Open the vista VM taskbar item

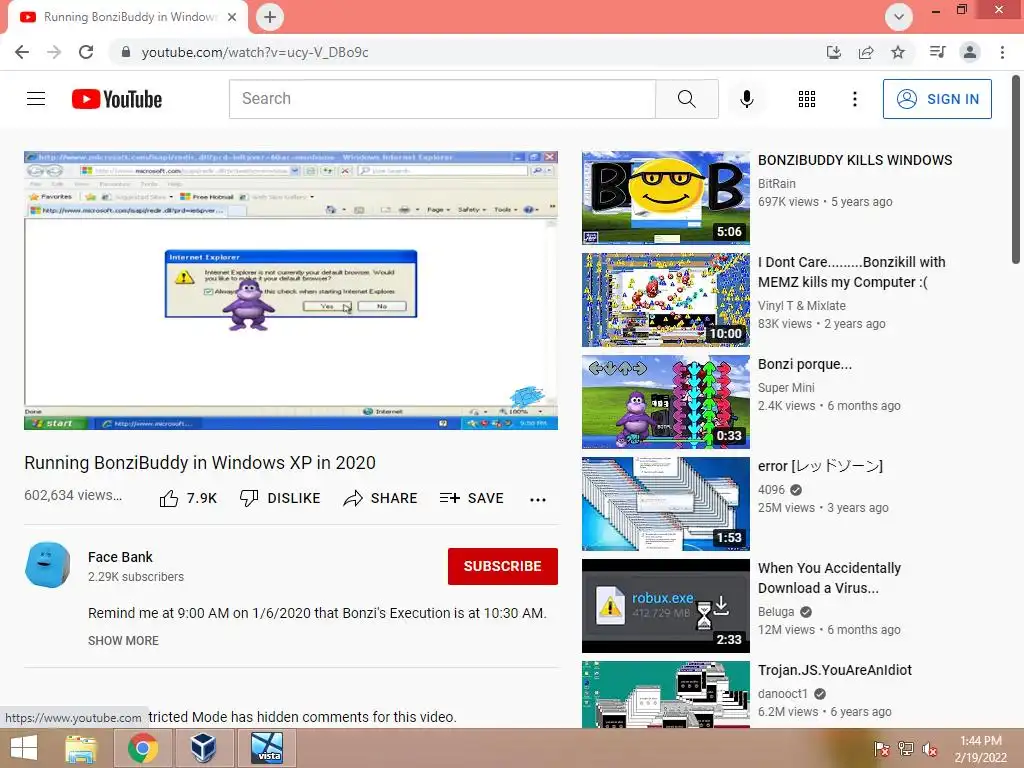pos(267,748)
